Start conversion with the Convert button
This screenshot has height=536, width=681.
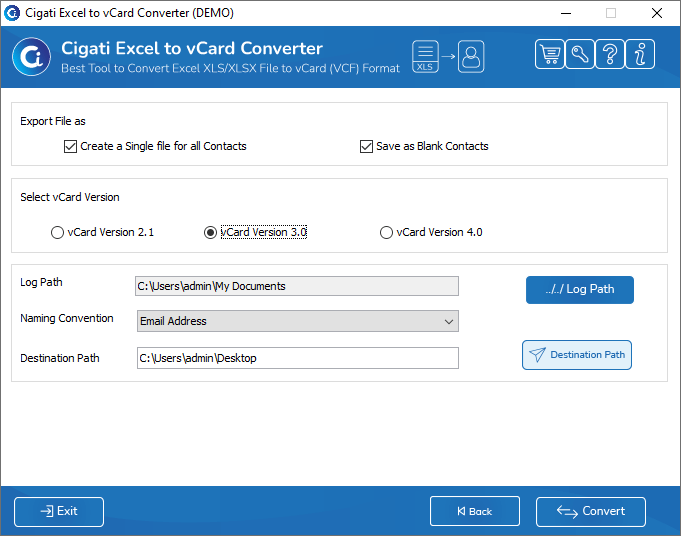click(x=590, y=512)
